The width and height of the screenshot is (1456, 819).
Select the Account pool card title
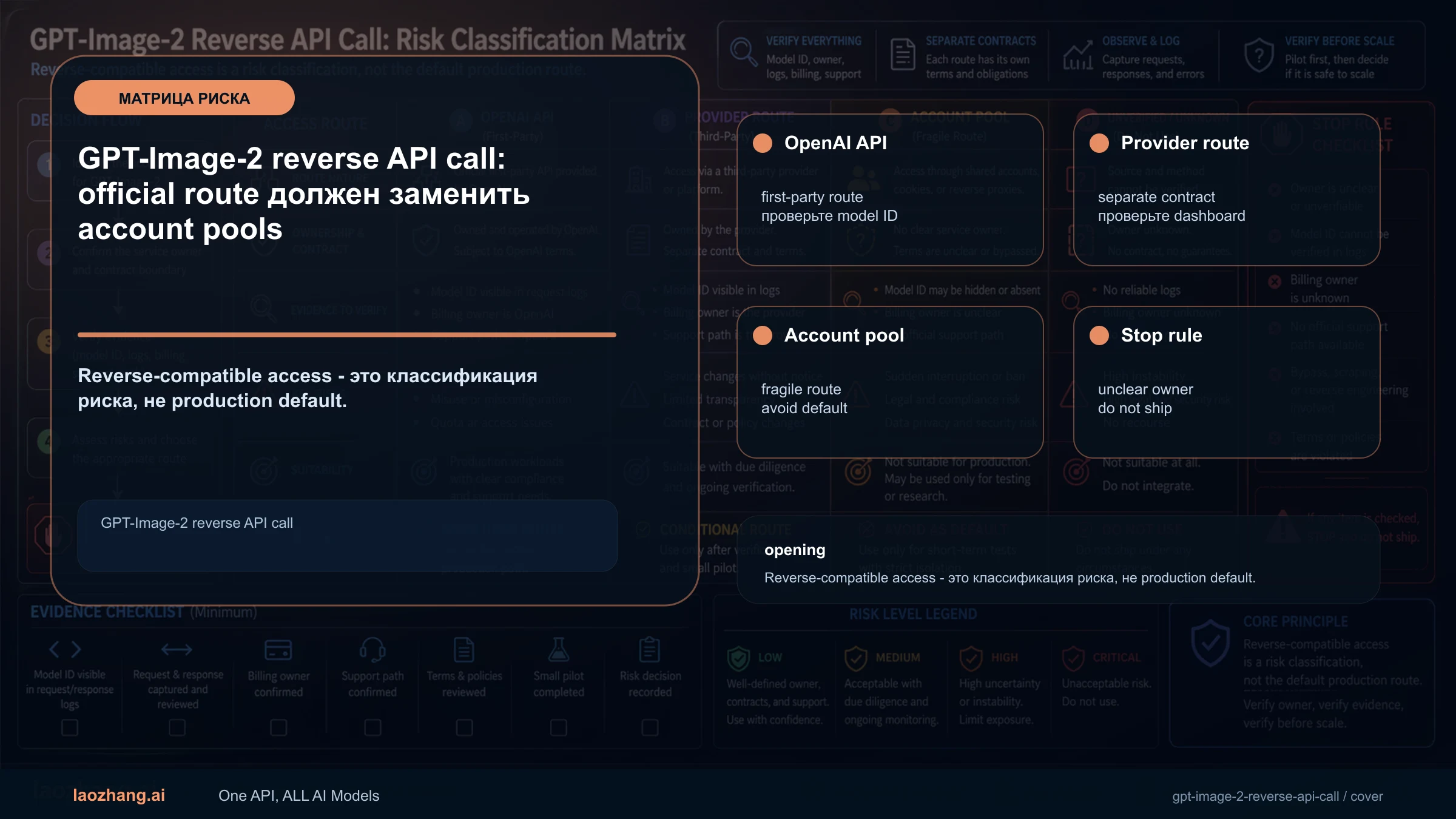coord(844,335)
